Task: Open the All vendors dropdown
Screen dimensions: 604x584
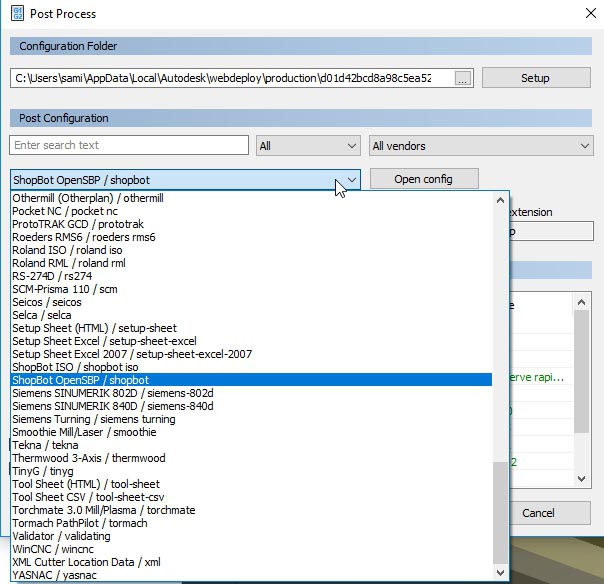Action: point(481,146)
